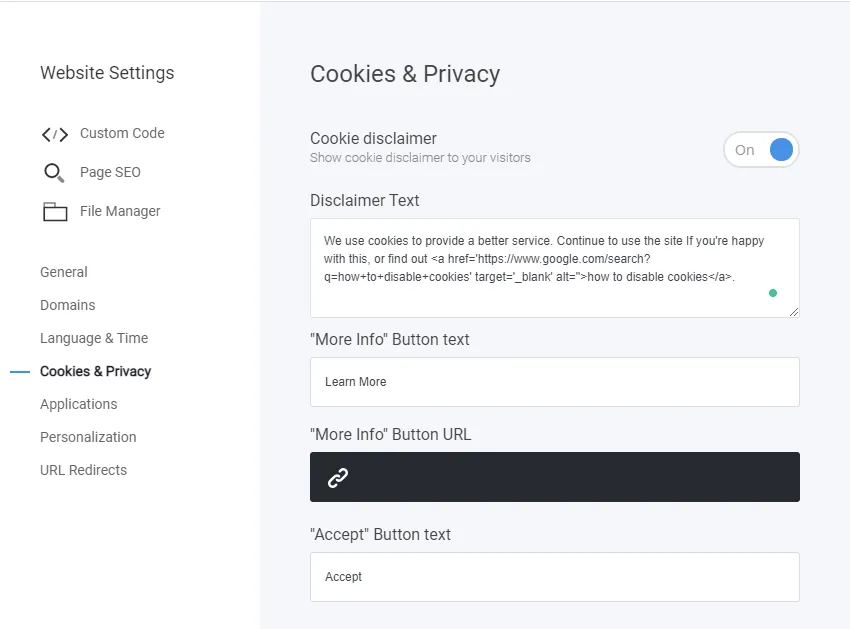Open the Applications settings section

click(x=78, y=404)
